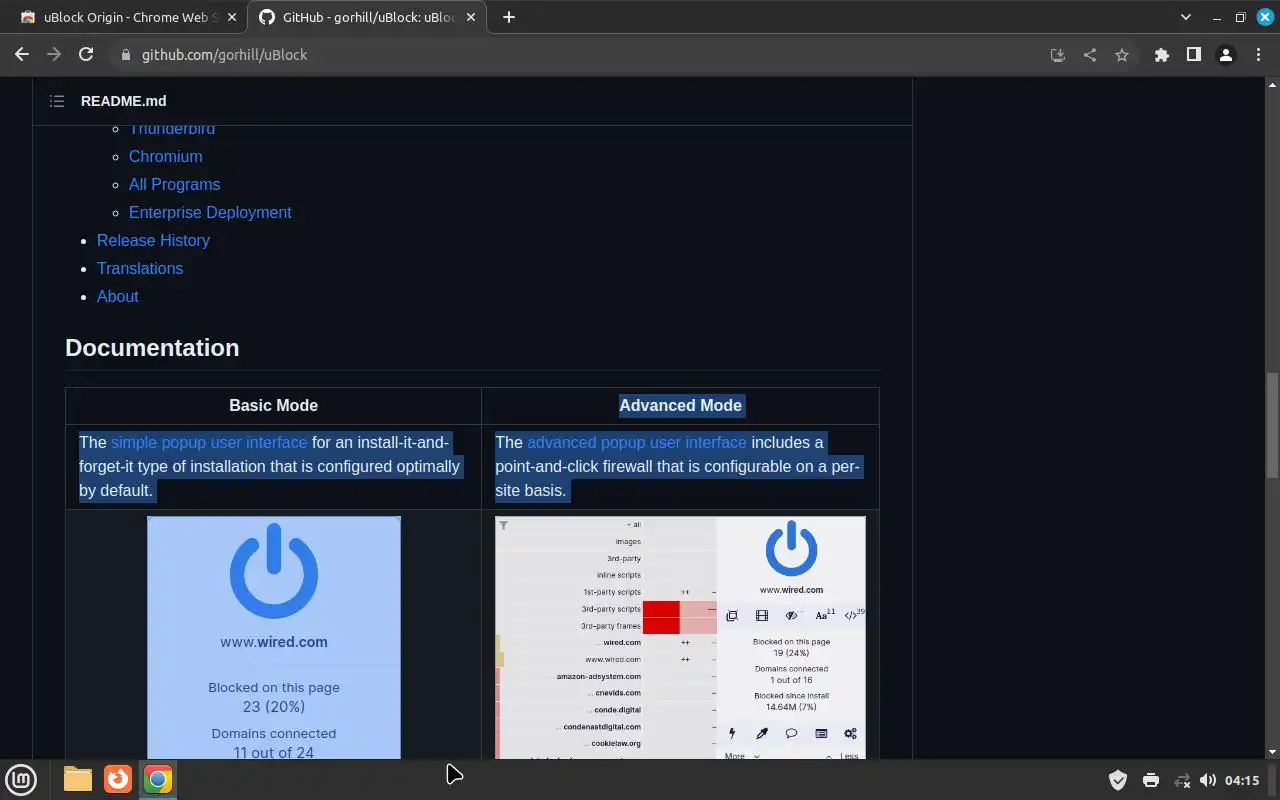Go back to previous page

click(22, 55)
